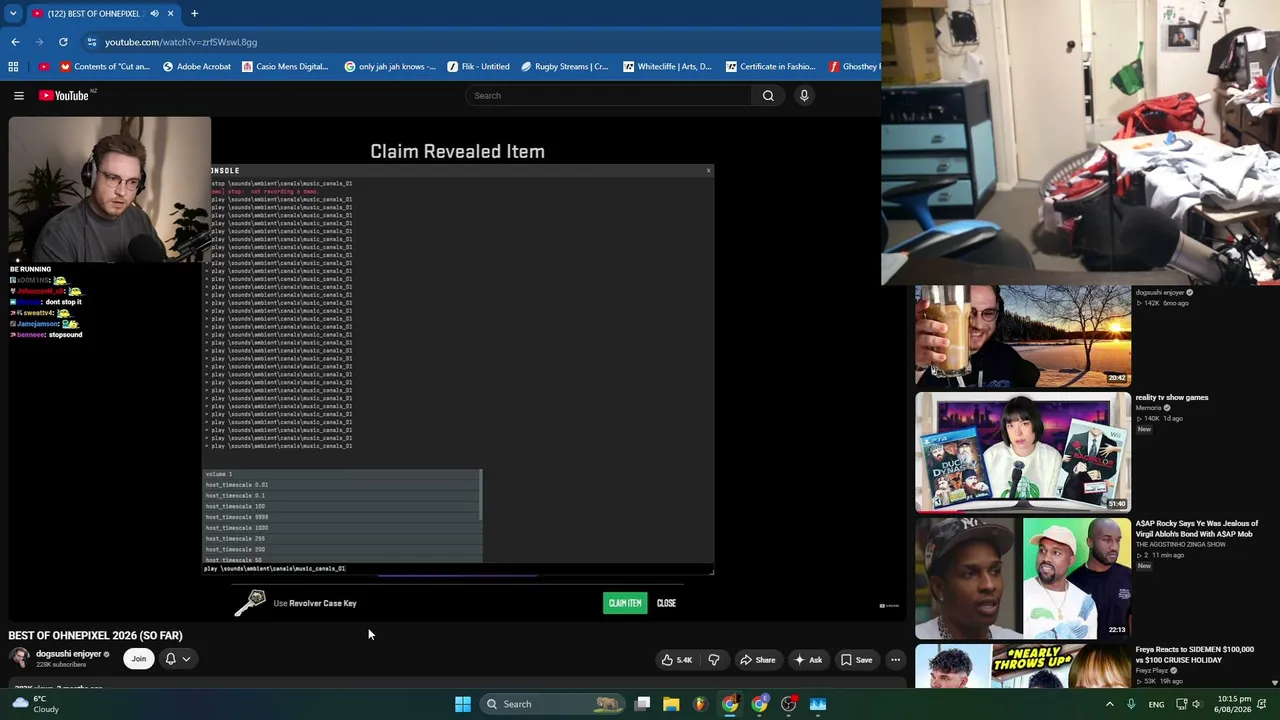Screen dimensions: 1280x720
Task: Open the Freya Reacts to SIDEMEN thumbnail
Action: coord(1023,666)
